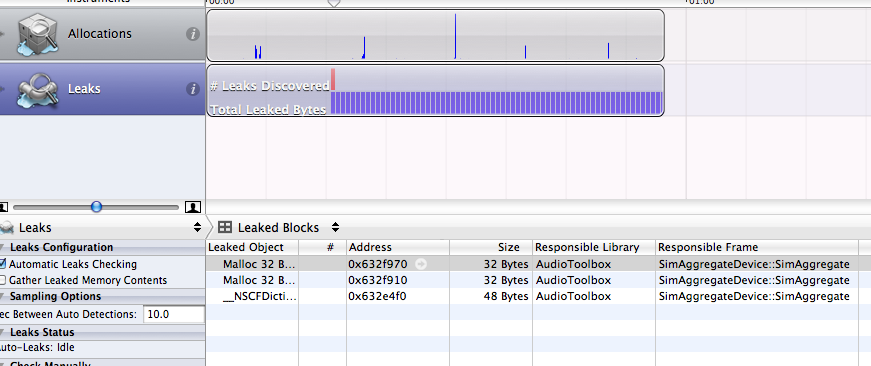Click AudioToolbox in the 0x632f910 row

pyautogui.click(x=573, y=280)
